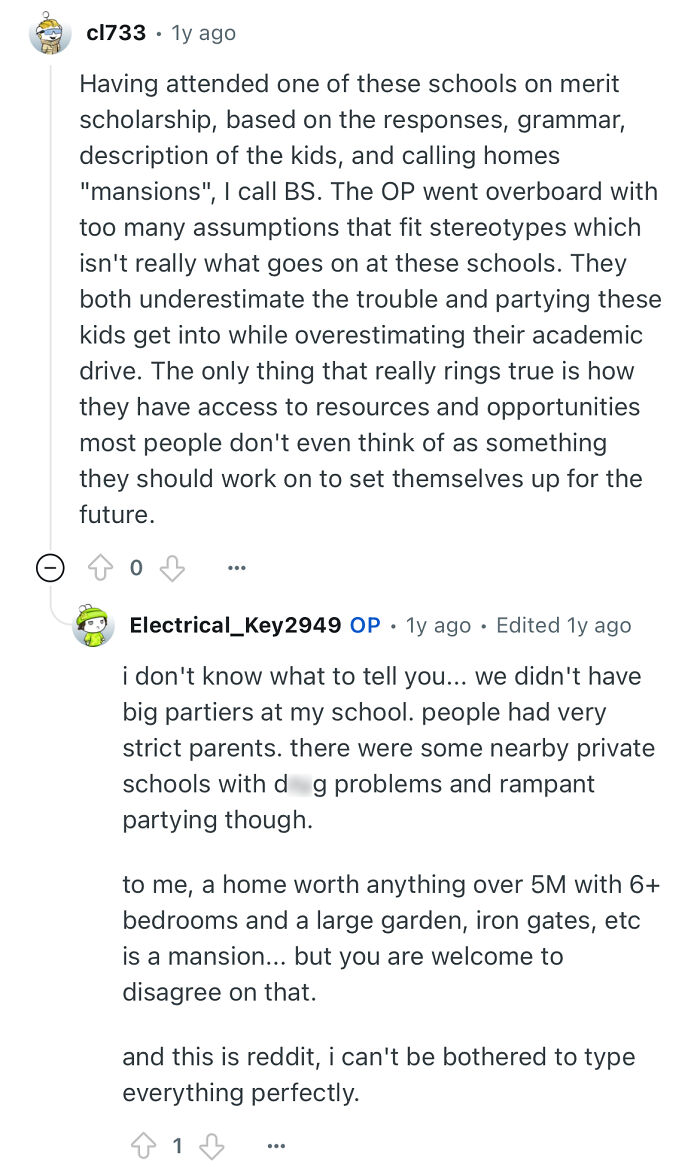Viewport: 700px width, 1167px height.
Task: Click the 1y ago timestamp on cl733's comment
Action: (198, 32)
